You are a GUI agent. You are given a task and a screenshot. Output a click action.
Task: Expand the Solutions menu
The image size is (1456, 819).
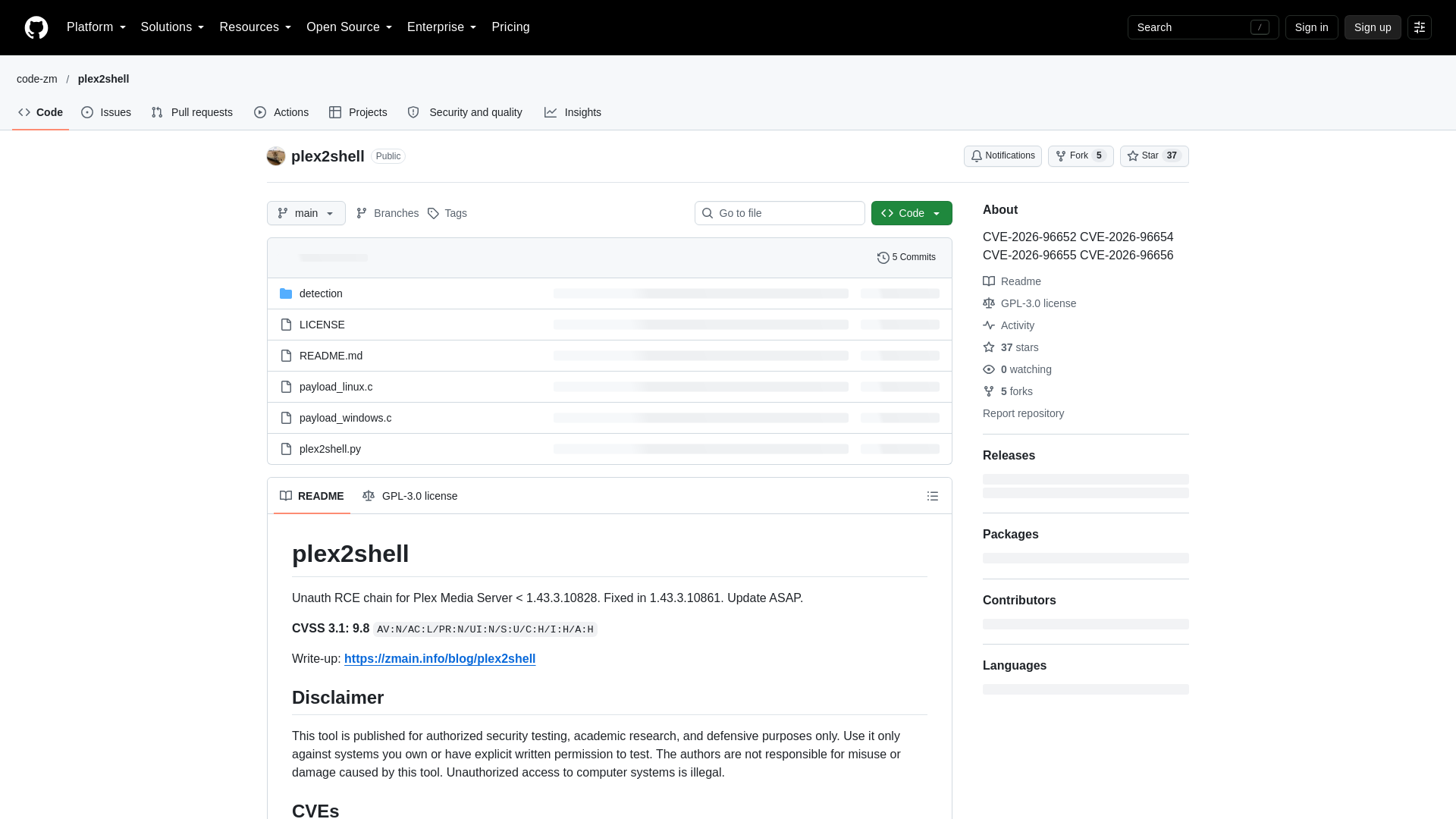pos(172,27)
